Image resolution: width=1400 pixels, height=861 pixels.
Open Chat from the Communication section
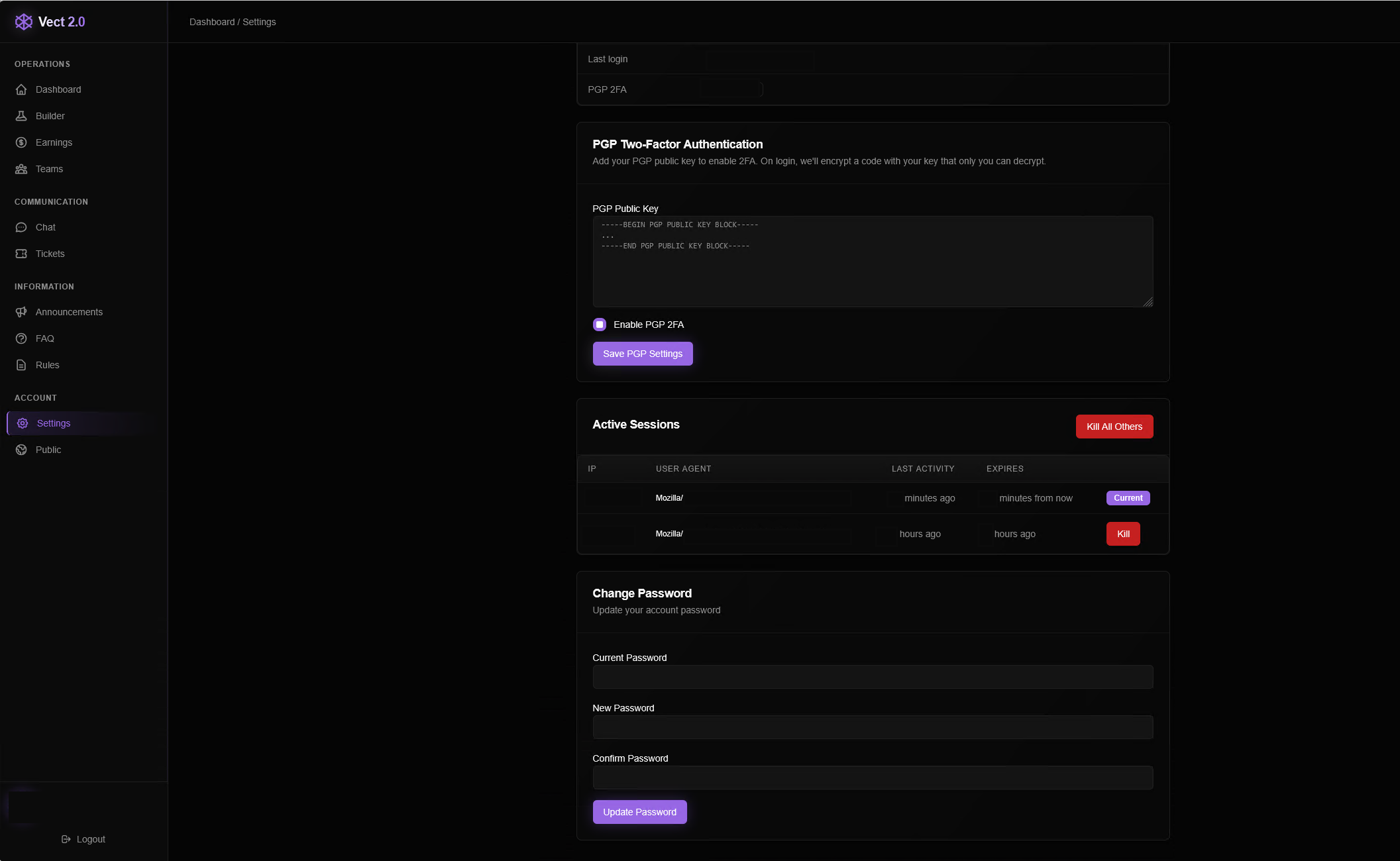tap(45, 227)
